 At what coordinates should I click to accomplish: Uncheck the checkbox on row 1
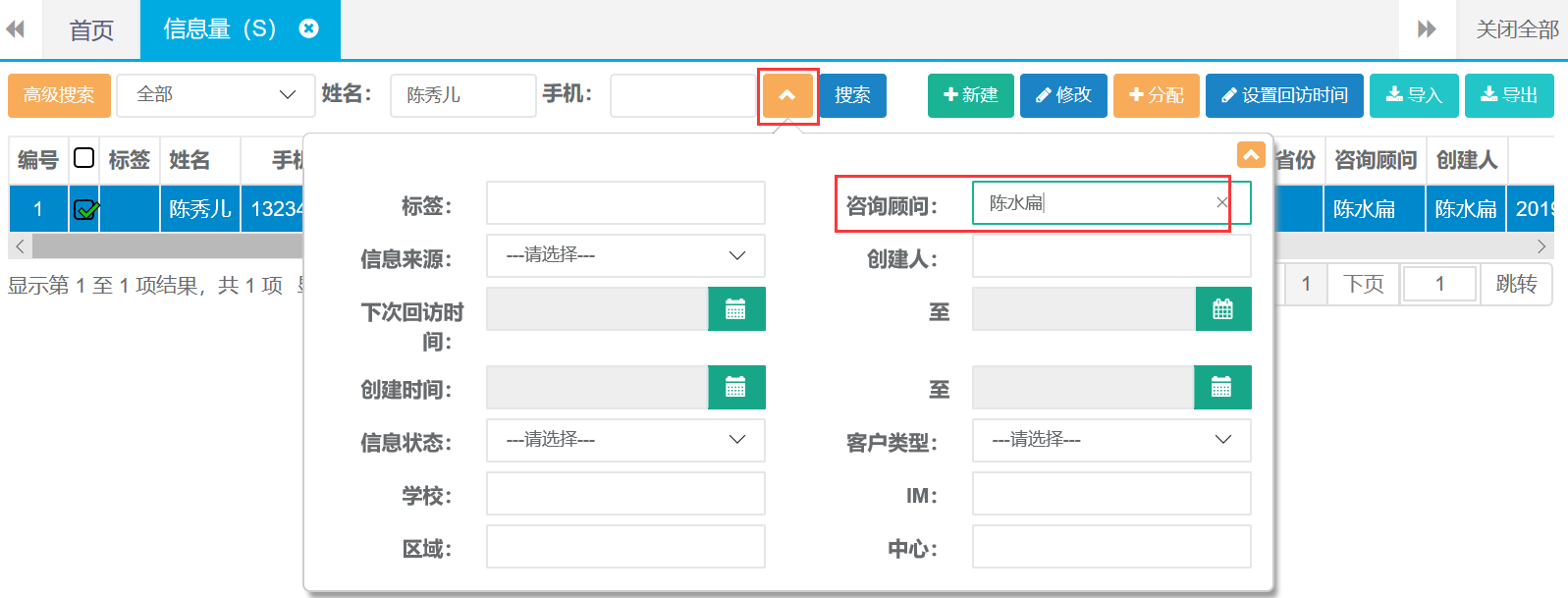[85, 209]
